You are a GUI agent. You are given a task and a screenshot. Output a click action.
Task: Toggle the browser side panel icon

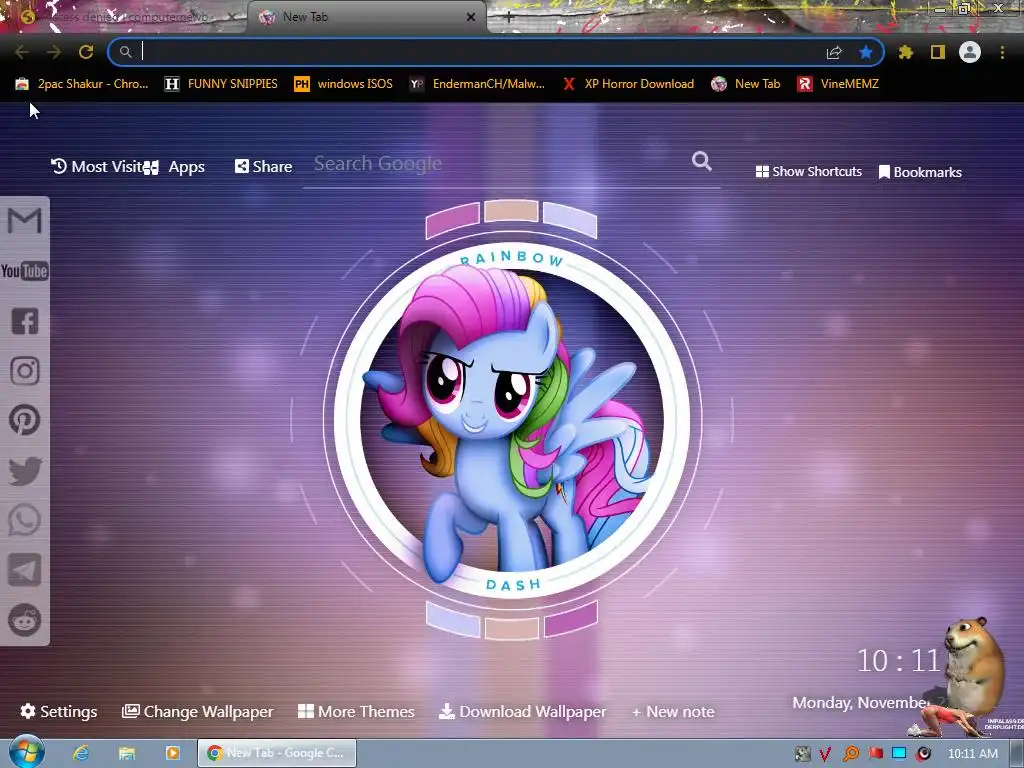[x=938, y=52]
